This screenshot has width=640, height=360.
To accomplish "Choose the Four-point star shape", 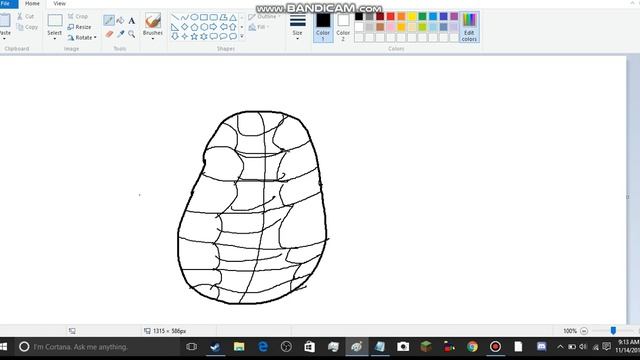I will click(x=184, y=36).
